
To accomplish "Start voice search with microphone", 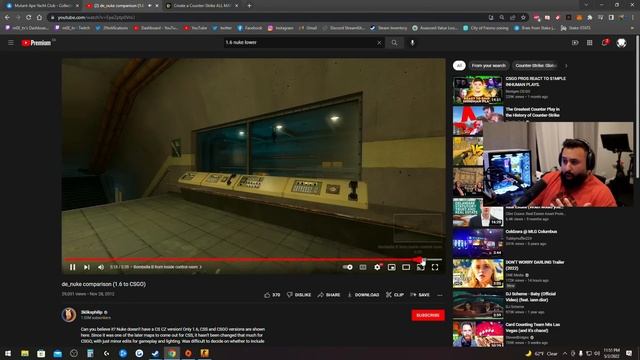I will pyautogui.click(x=412, y=42).
